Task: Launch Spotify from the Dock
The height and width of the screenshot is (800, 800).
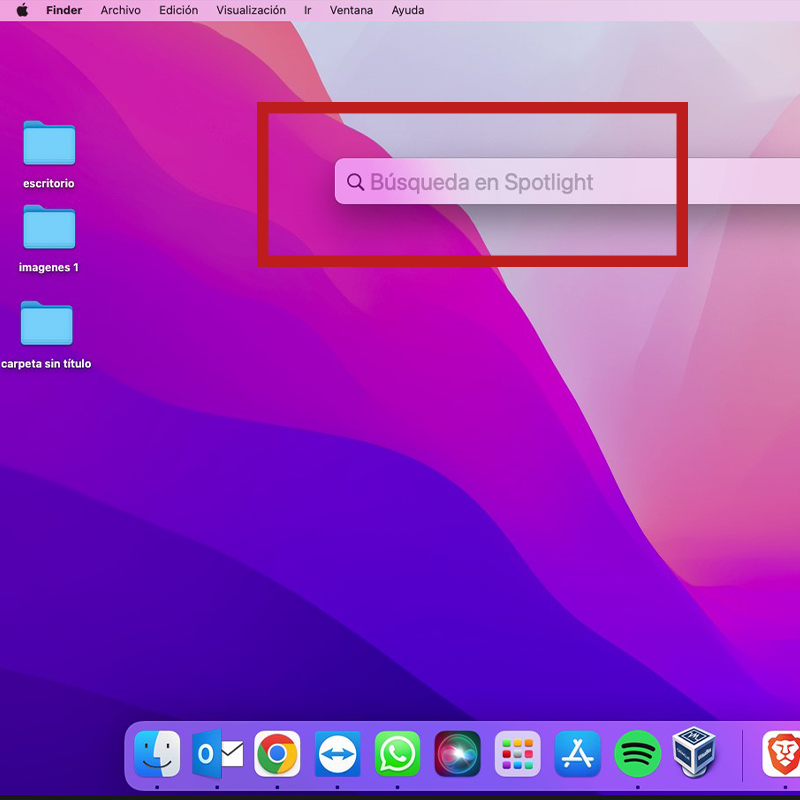Action: [x=637, y=754]
